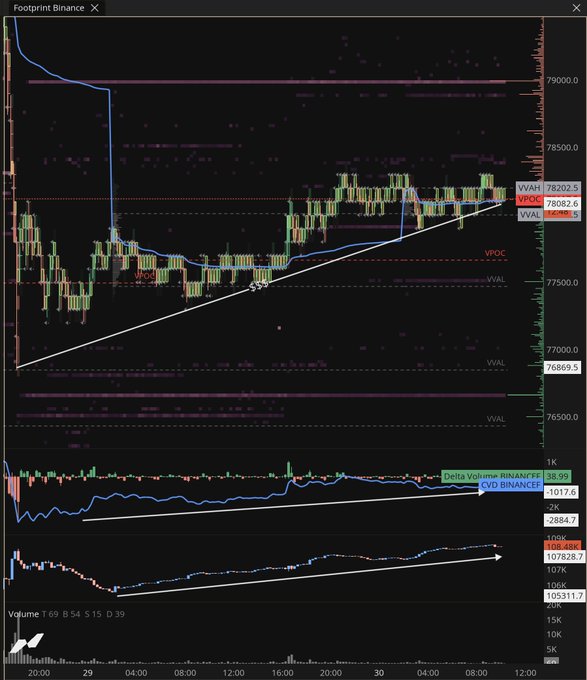Click the 76869.5 price marker
The width and height of the screenshot is (587, 680).
[562, 367]
